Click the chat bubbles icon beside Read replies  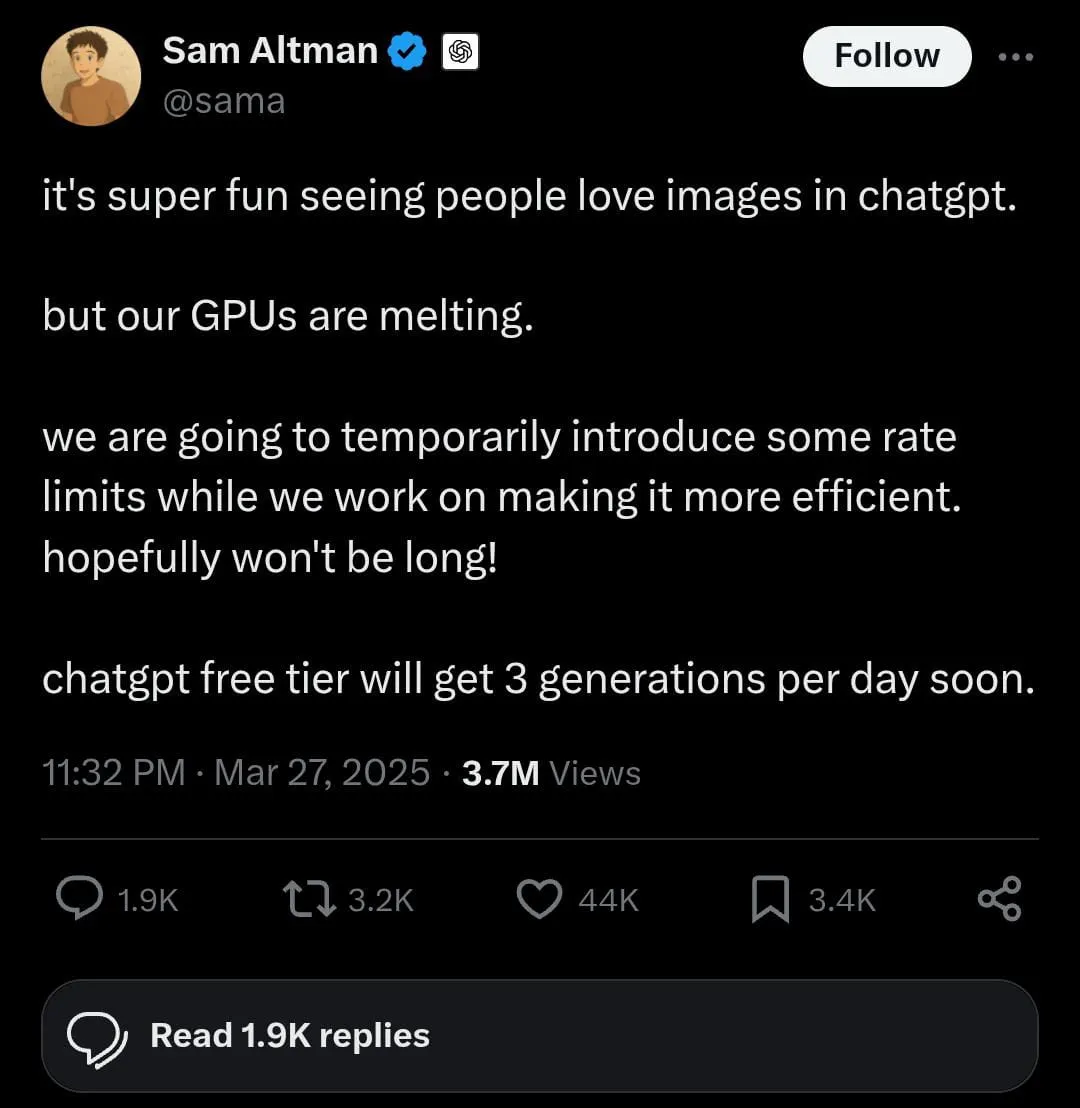click(97, 1036)
